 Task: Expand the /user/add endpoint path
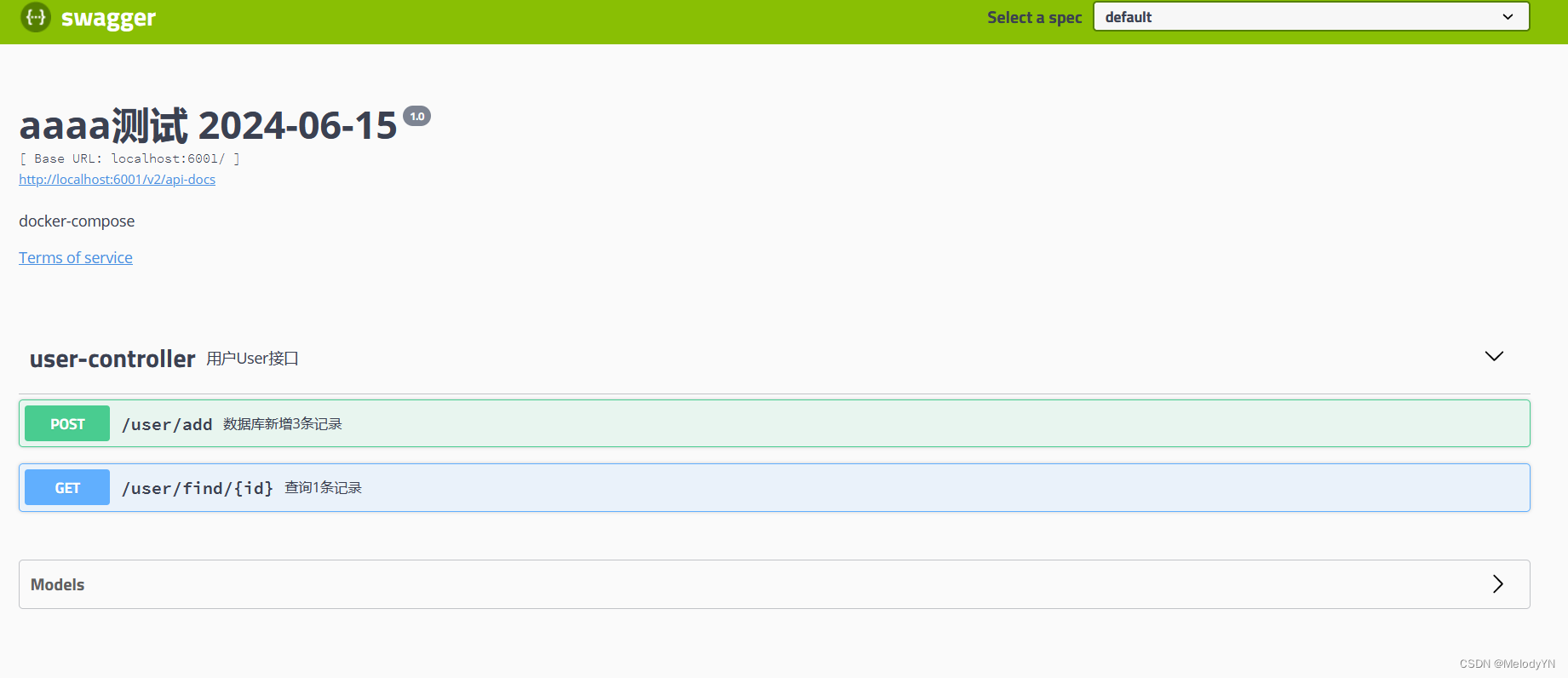167,424
